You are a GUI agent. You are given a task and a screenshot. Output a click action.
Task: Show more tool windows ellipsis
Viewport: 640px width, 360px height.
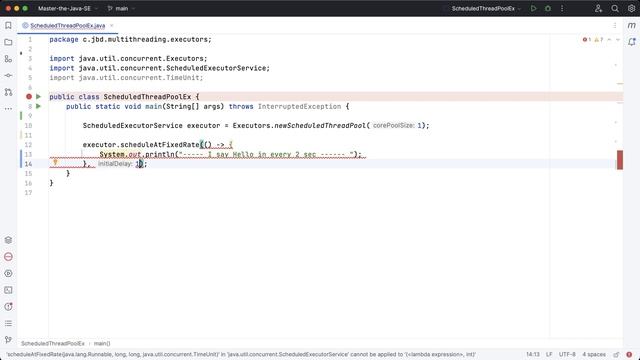pyautogui.click(x=8, y=109)
